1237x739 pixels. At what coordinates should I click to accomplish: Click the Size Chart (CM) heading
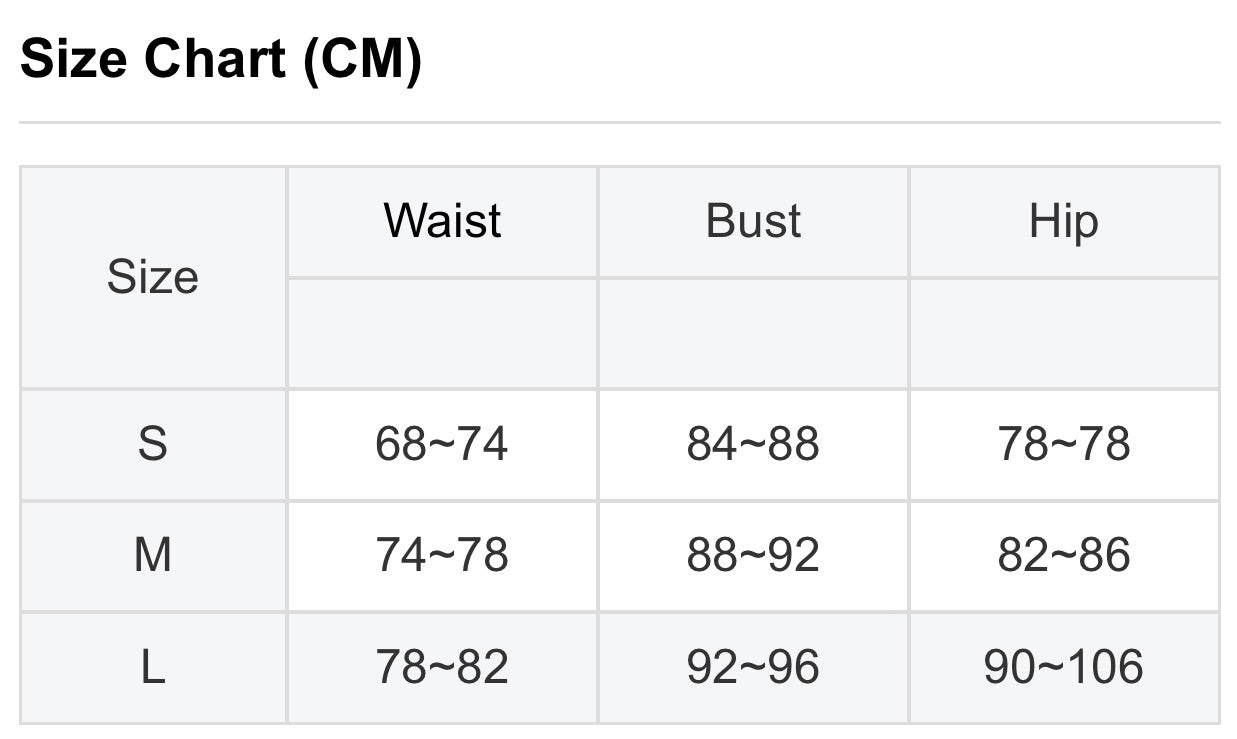(221, 60)
